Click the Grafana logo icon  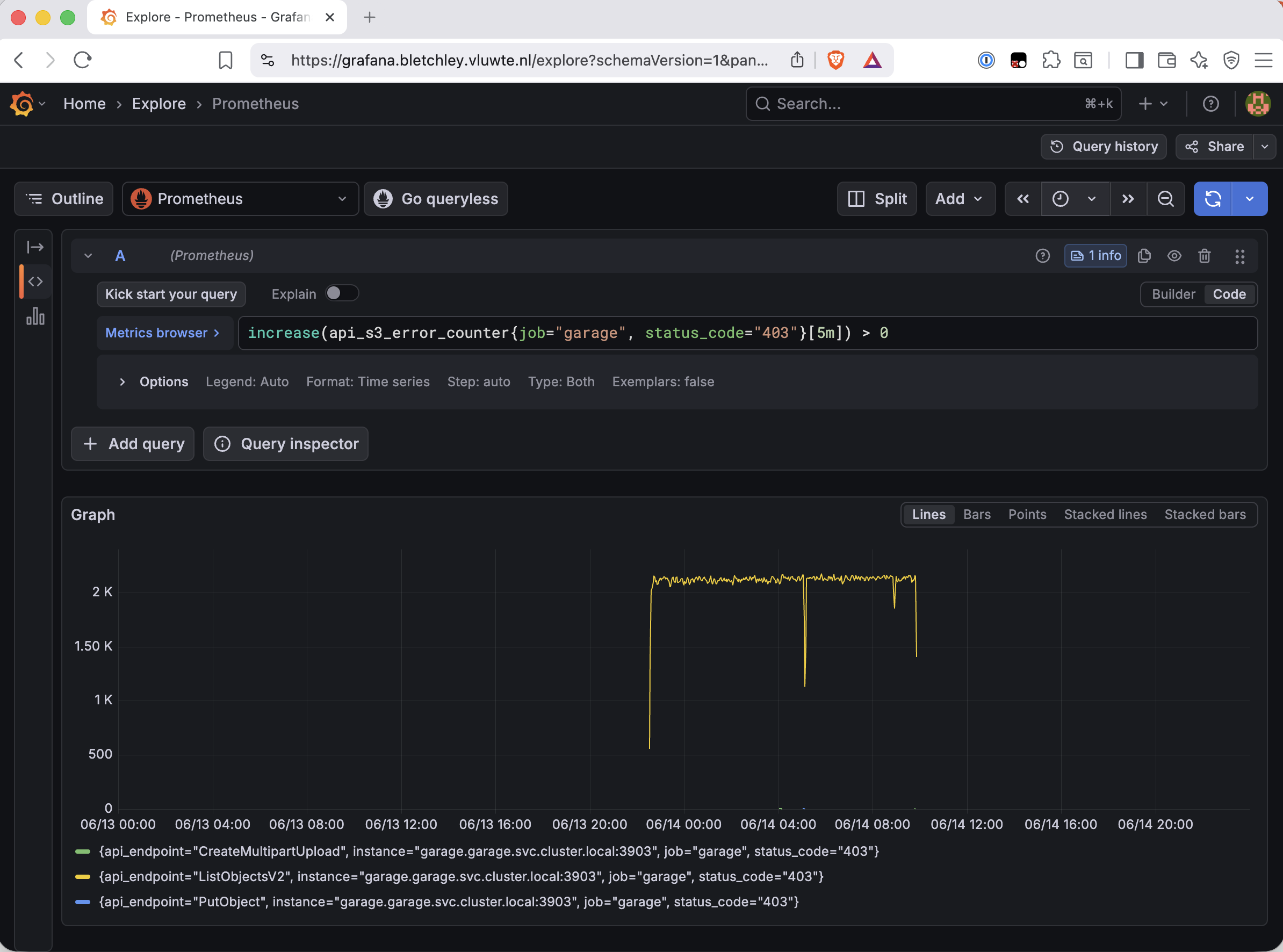[22, 104]
